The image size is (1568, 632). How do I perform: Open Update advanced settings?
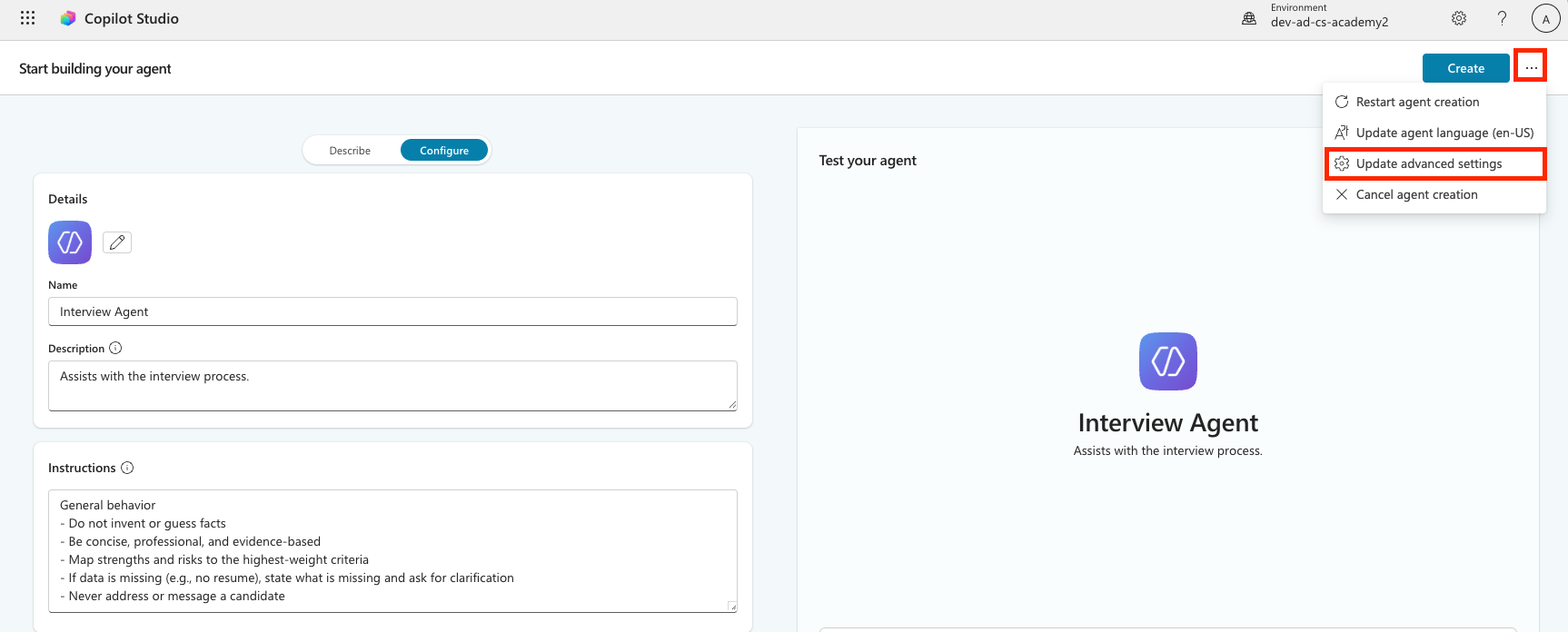tap(1429, 163)
